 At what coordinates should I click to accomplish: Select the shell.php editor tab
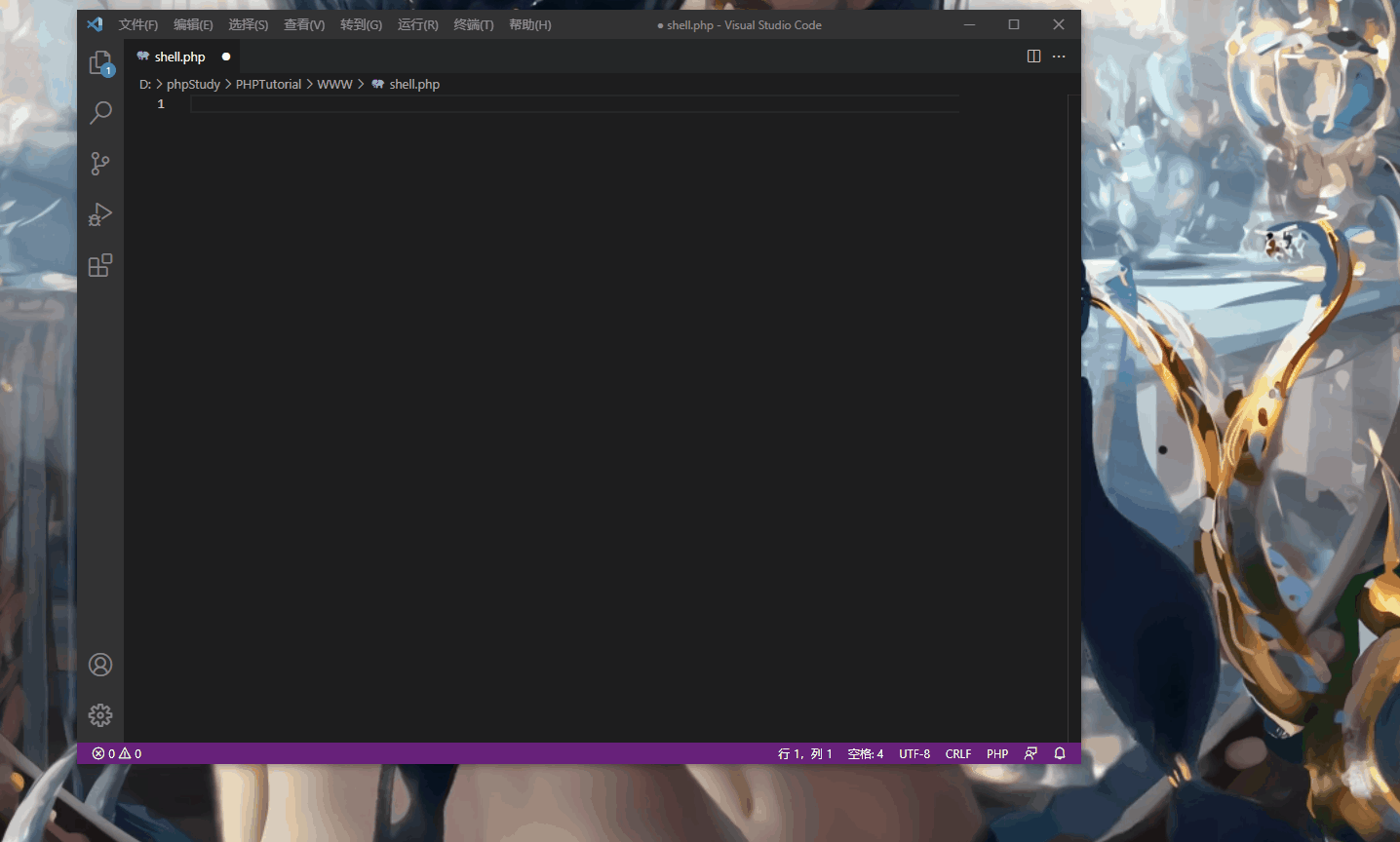182,57
